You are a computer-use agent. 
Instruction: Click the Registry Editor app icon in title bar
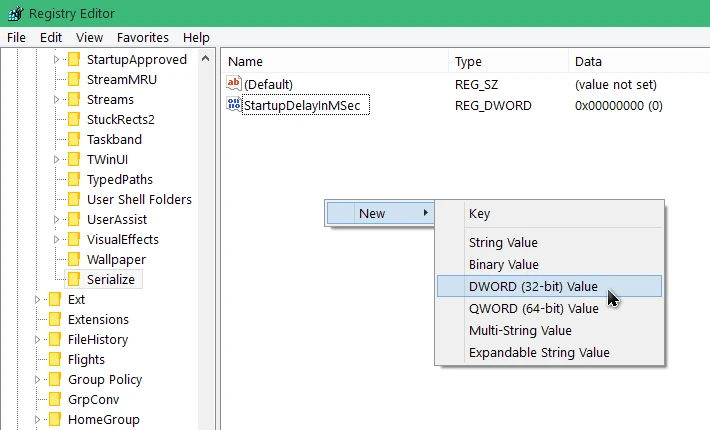(x=13, y=13)
